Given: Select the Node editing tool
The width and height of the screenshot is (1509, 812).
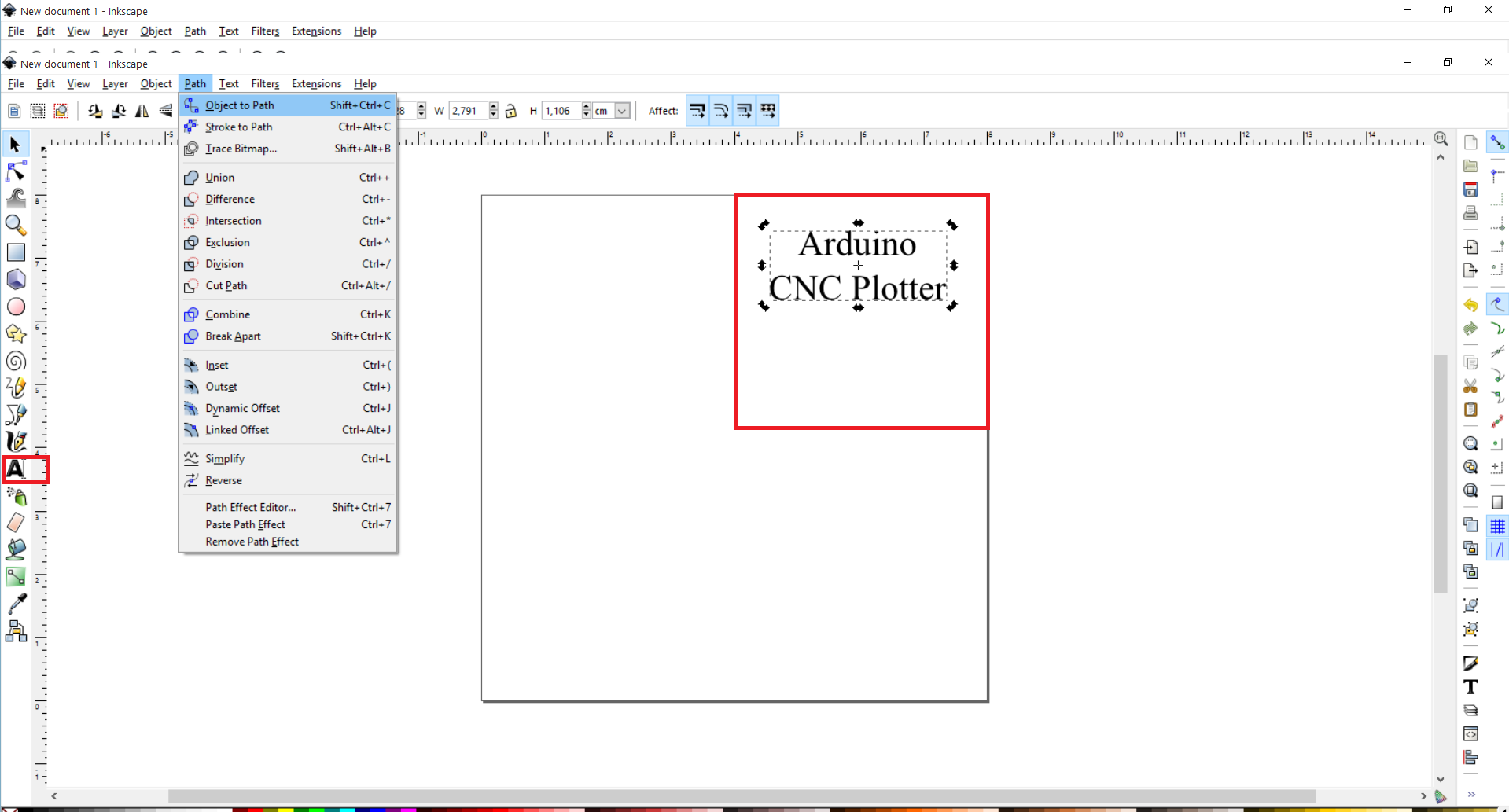Looking at the screenshot, I should click(16, 171).
